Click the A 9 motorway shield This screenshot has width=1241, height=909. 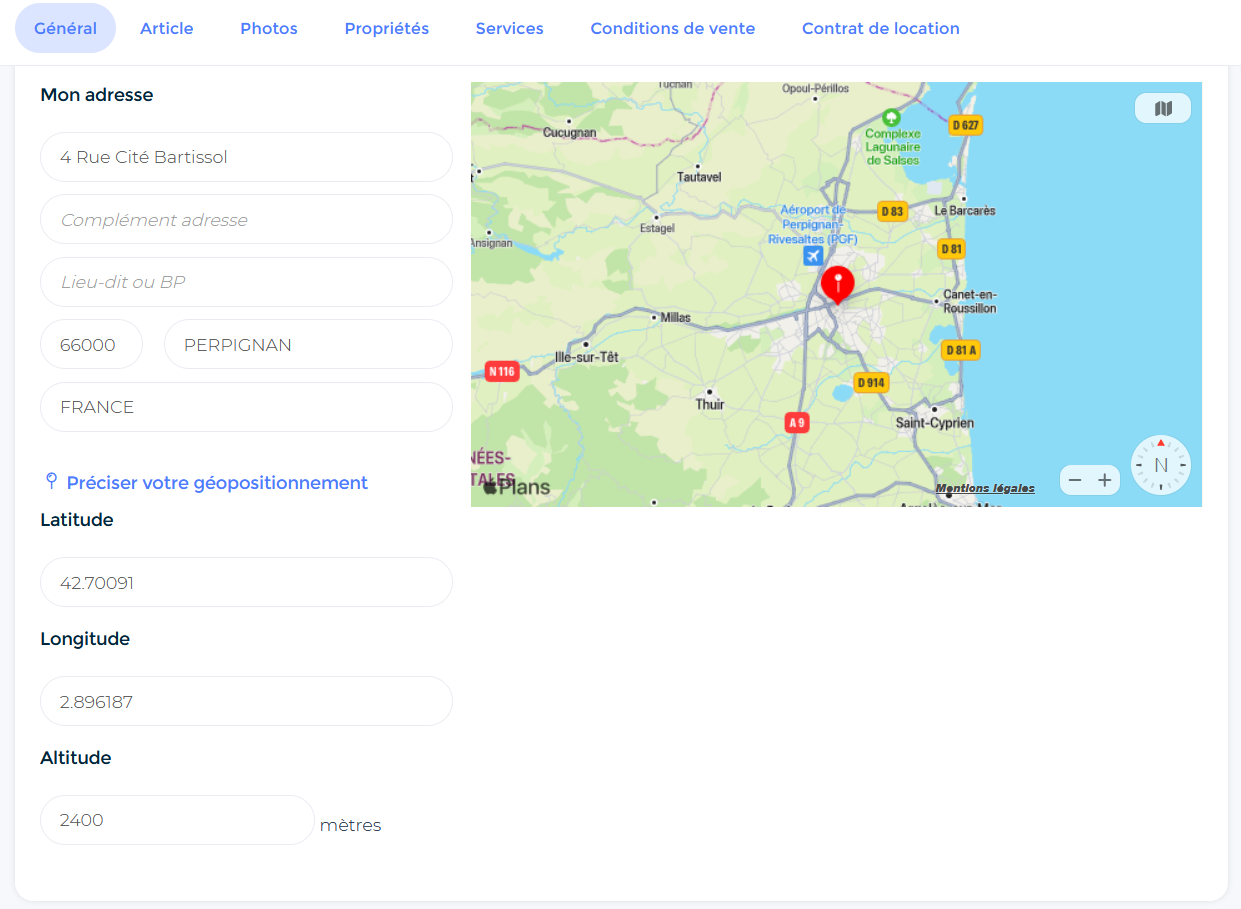pos(797,423)
